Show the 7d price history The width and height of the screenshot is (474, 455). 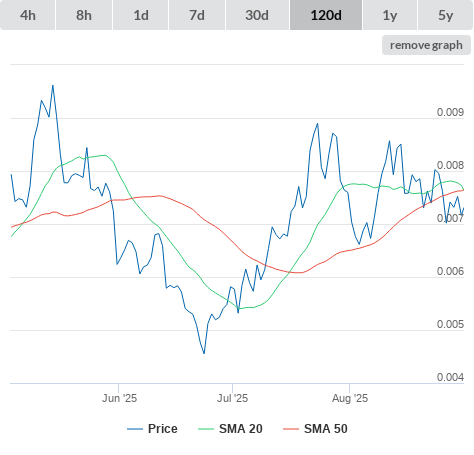[x=197, y=15]
